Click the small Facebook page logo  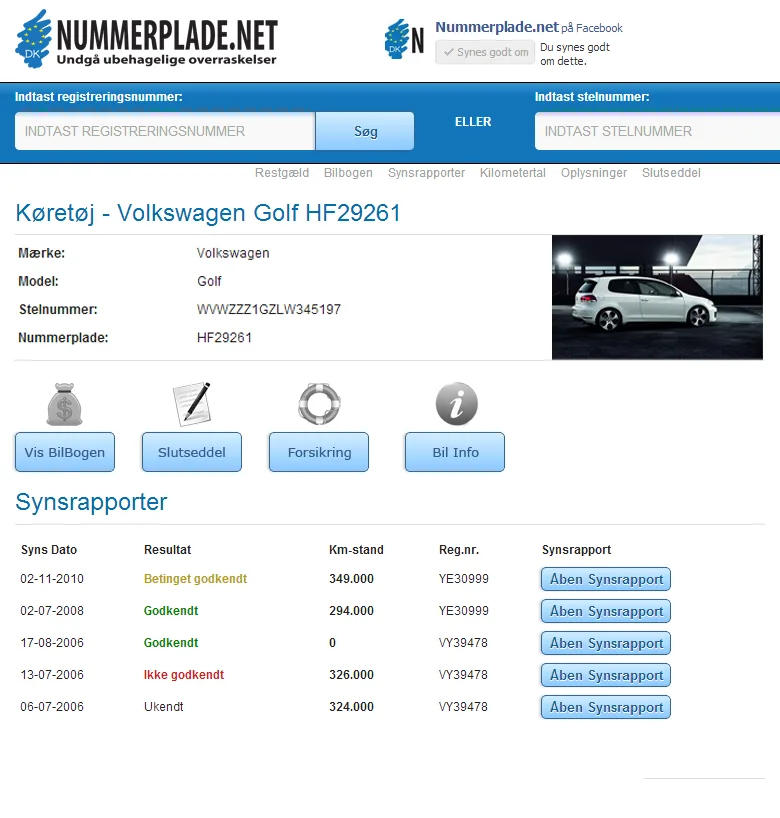click(x=404, y=39)
